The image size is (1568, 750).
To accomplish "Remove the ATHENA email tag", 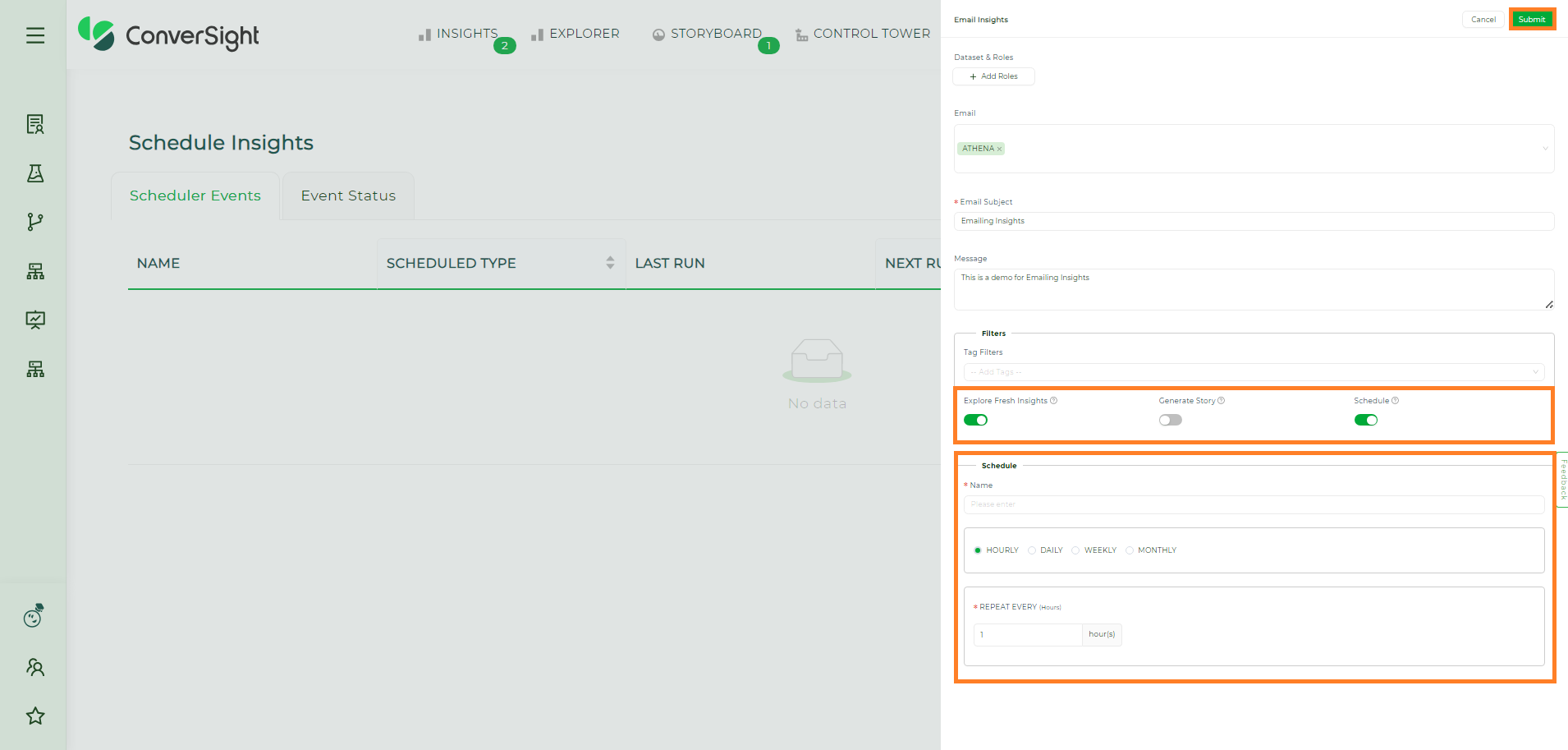I will (999, 149).
